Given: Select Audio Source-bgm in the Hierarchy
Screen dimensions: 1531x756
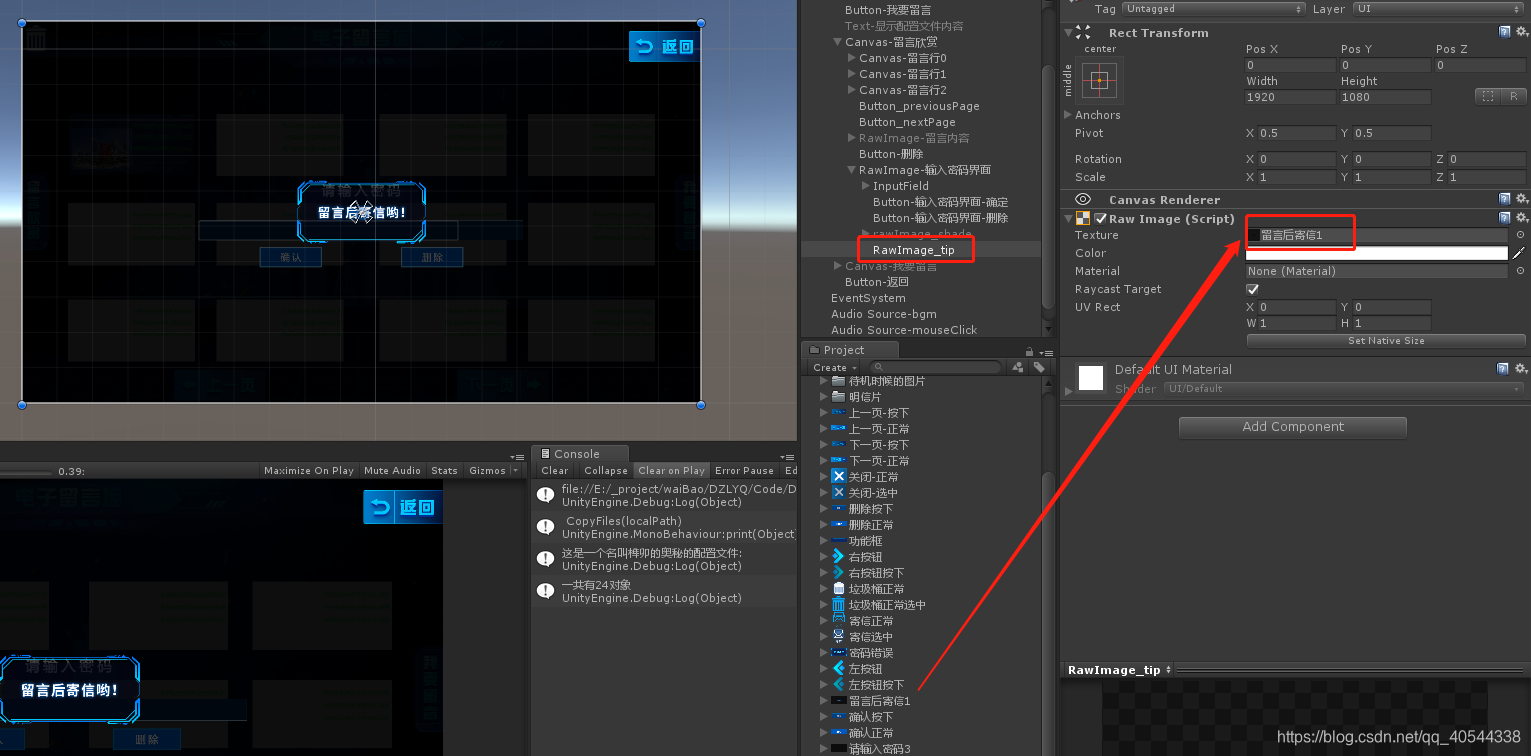Looking at the screenshot, I should (x=883, y=314).
